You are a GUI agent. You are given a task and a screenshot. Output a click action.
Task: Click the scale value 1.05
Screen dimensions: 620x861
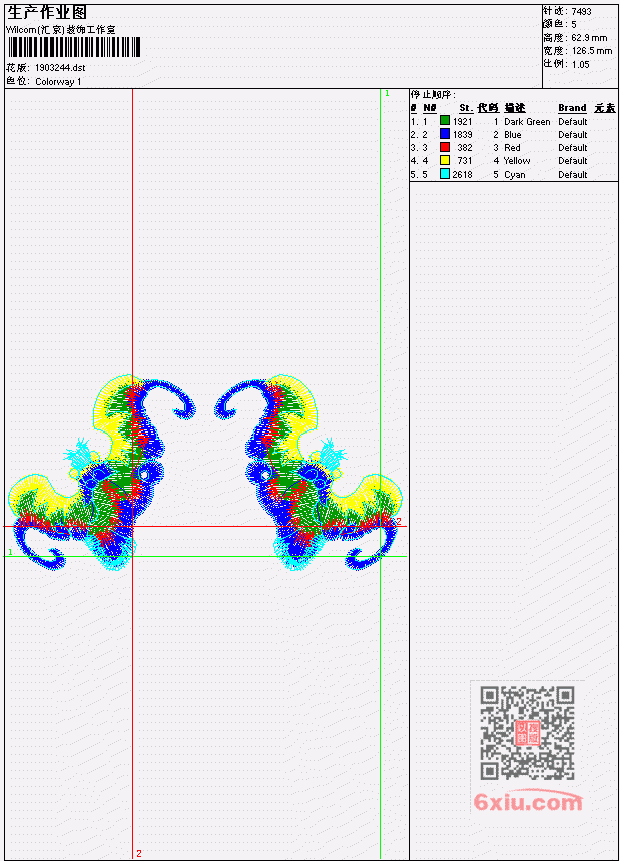pos(580,64)
